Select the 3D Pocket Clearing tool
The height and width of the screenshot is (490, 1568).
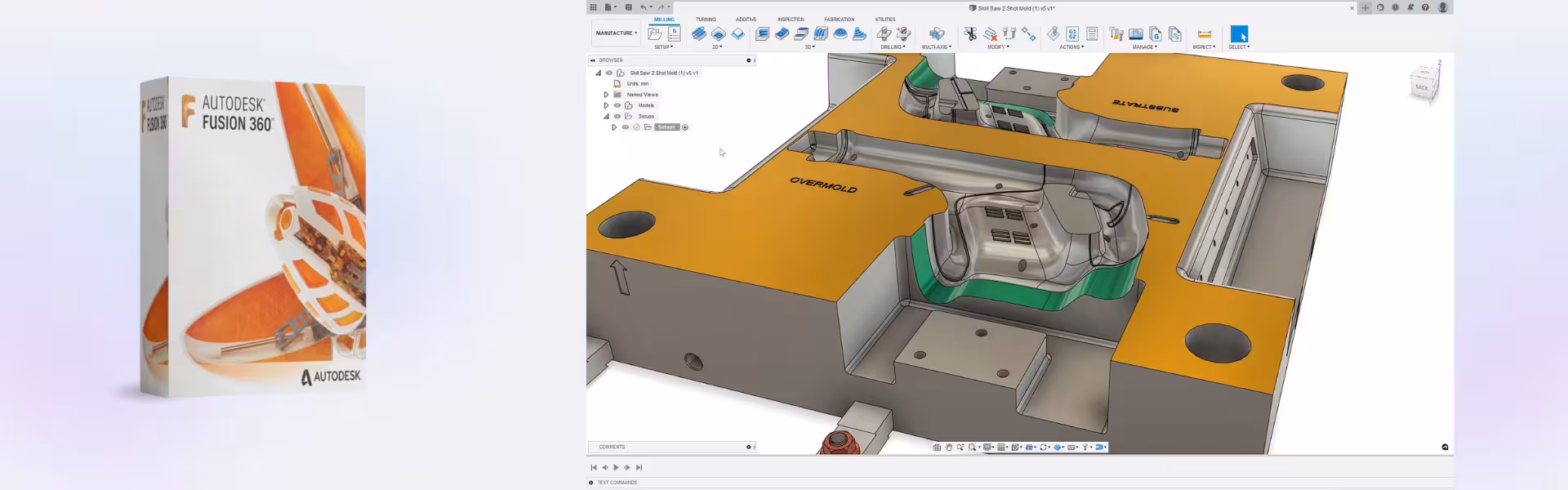click(782, 33)
